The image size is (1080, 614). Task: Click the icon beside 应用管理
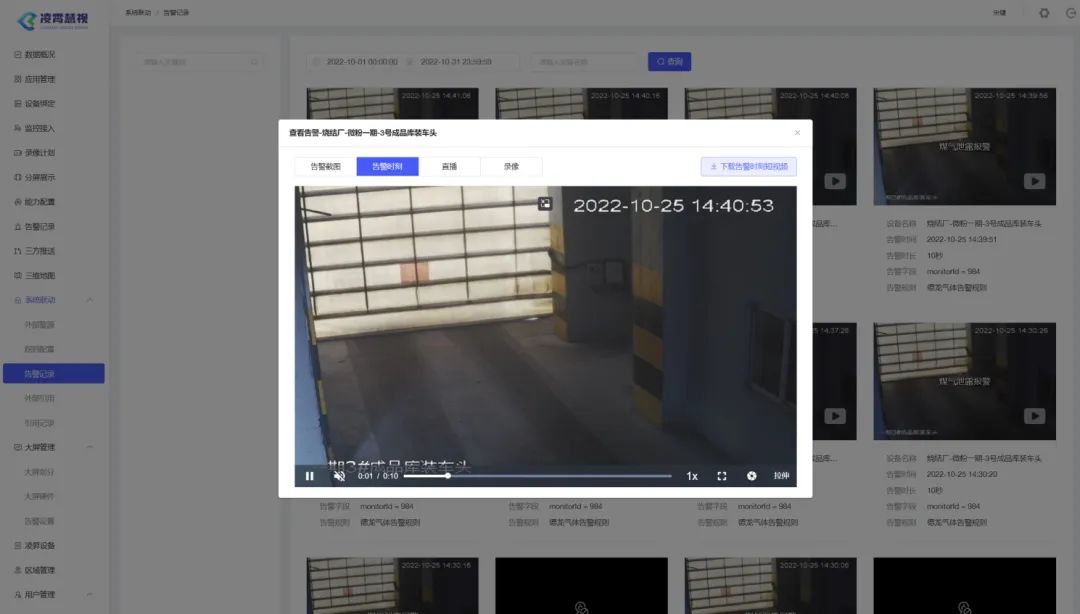18,79
